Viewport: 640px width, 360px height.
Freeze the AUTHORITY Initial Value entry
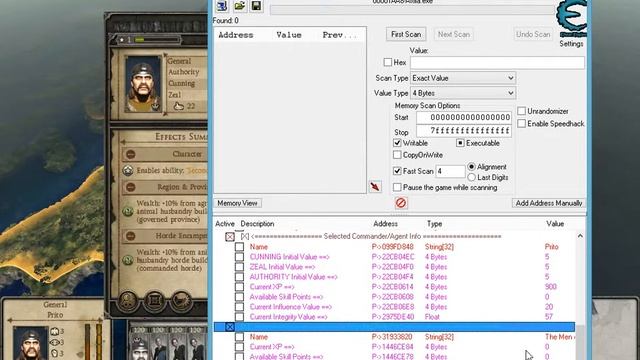point(239,277)
